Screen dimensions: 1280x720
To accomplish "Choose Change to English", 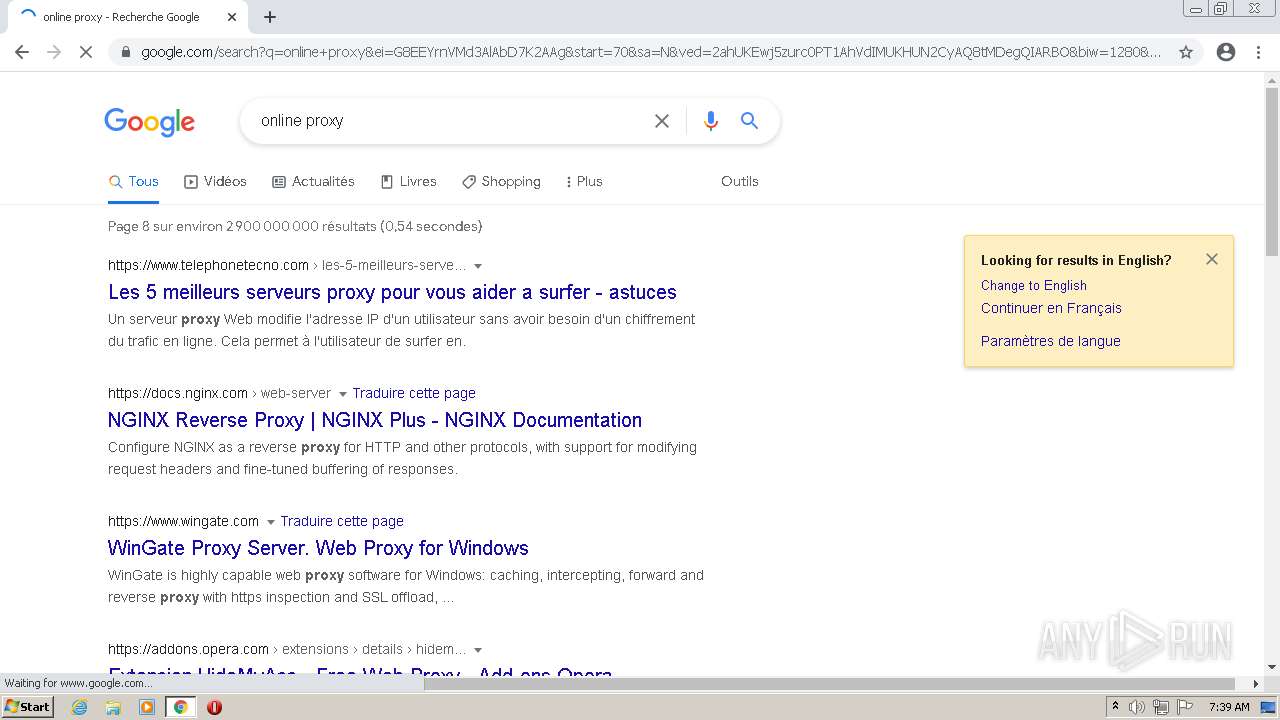I will pos(1034,285).
